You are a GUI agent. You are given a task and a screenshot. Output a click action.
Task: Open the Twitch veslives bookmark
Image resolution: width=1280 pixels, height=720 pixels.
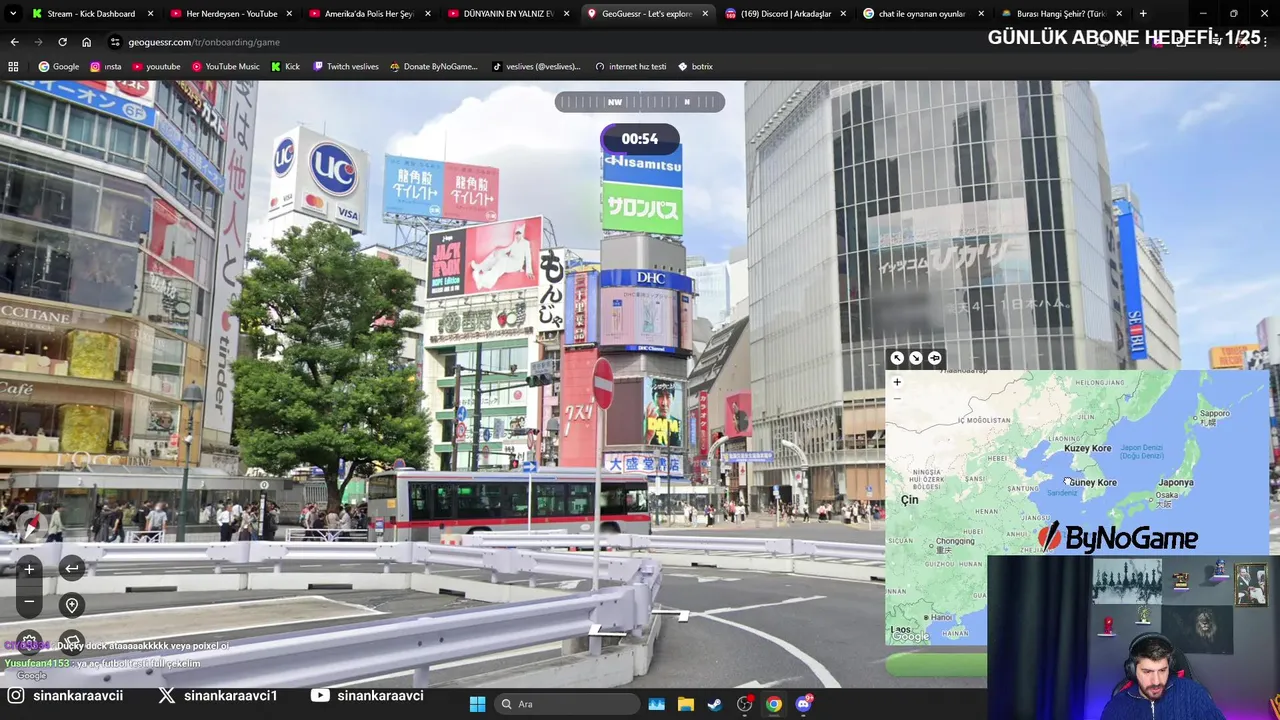coord(345,66)
